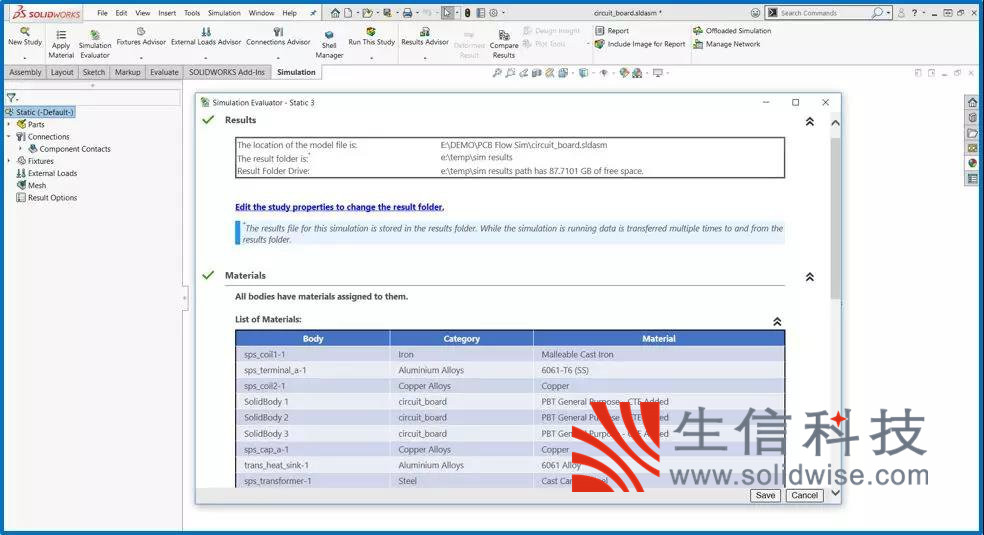Screen dimensions: 984x535
Task: Click the Material column header
Action: (659, 339)
